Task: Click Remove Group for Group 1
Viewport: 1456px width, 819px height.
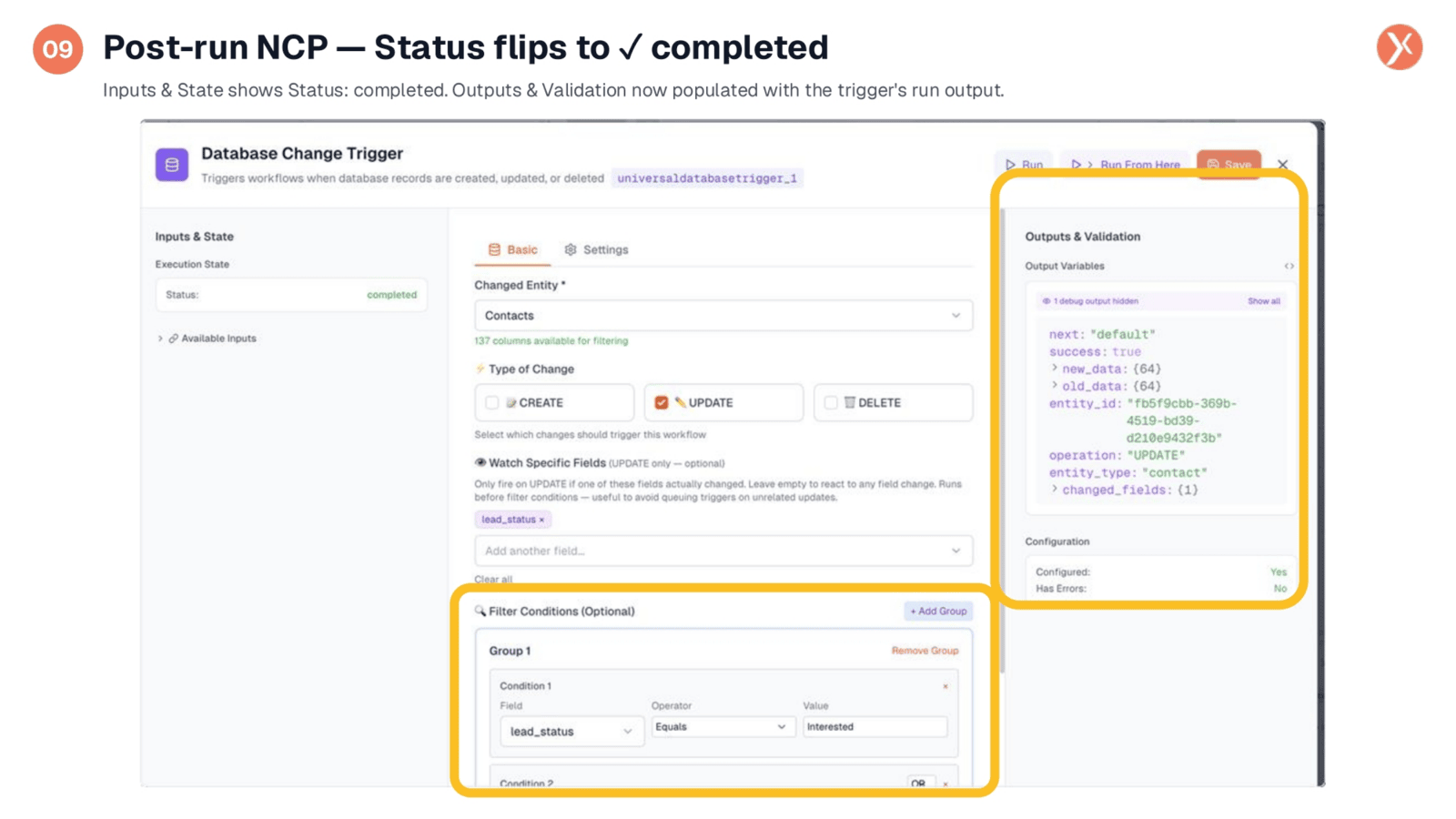Action: point(925,651)
